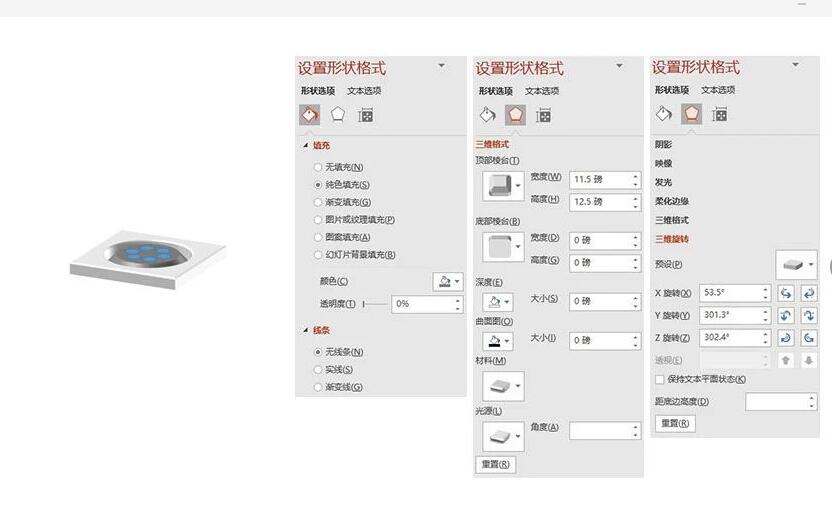Click perspective widen arrow icon

pos(809,360)
